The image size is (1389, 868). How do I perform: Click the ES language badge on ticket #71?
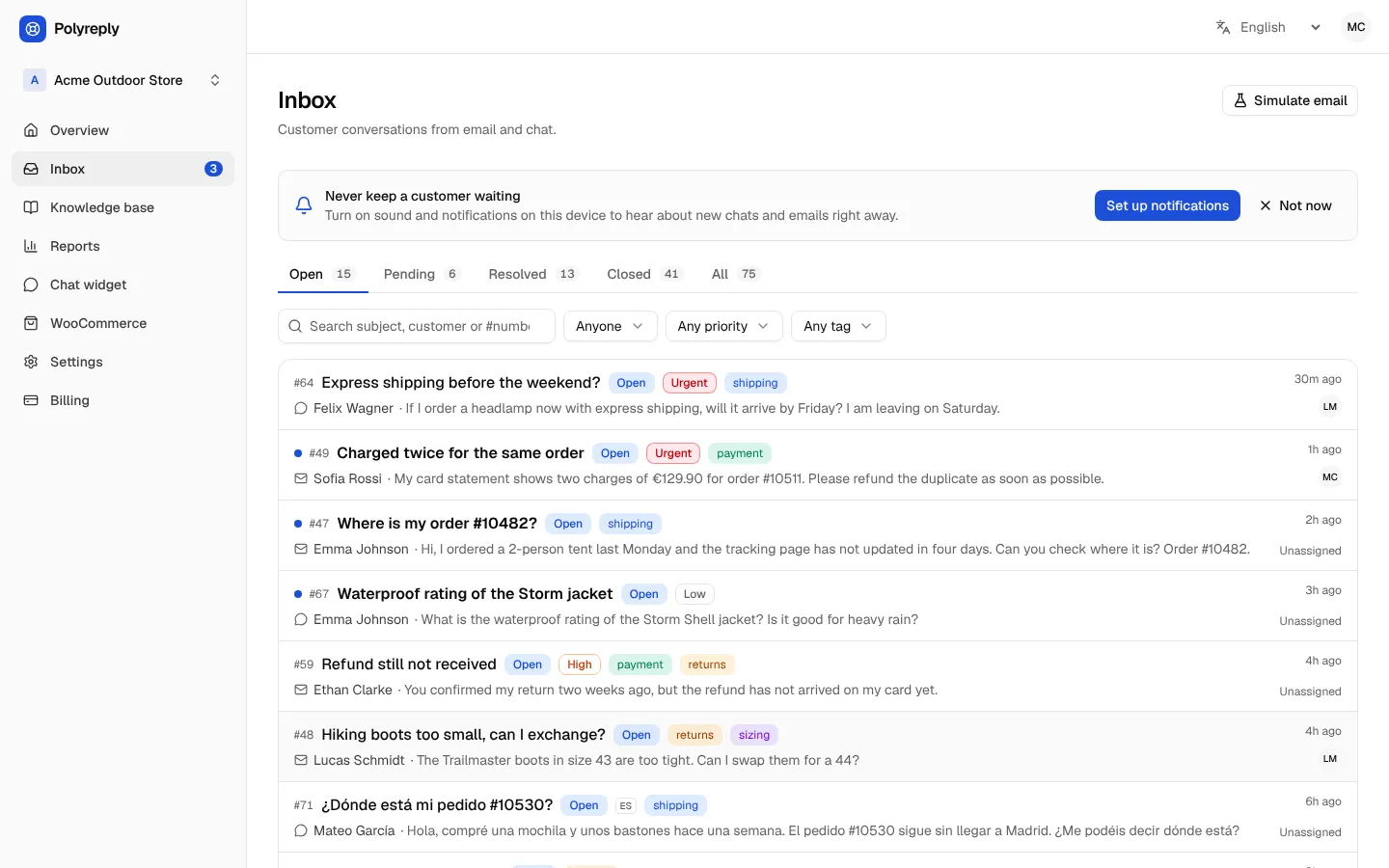point(626,805)
